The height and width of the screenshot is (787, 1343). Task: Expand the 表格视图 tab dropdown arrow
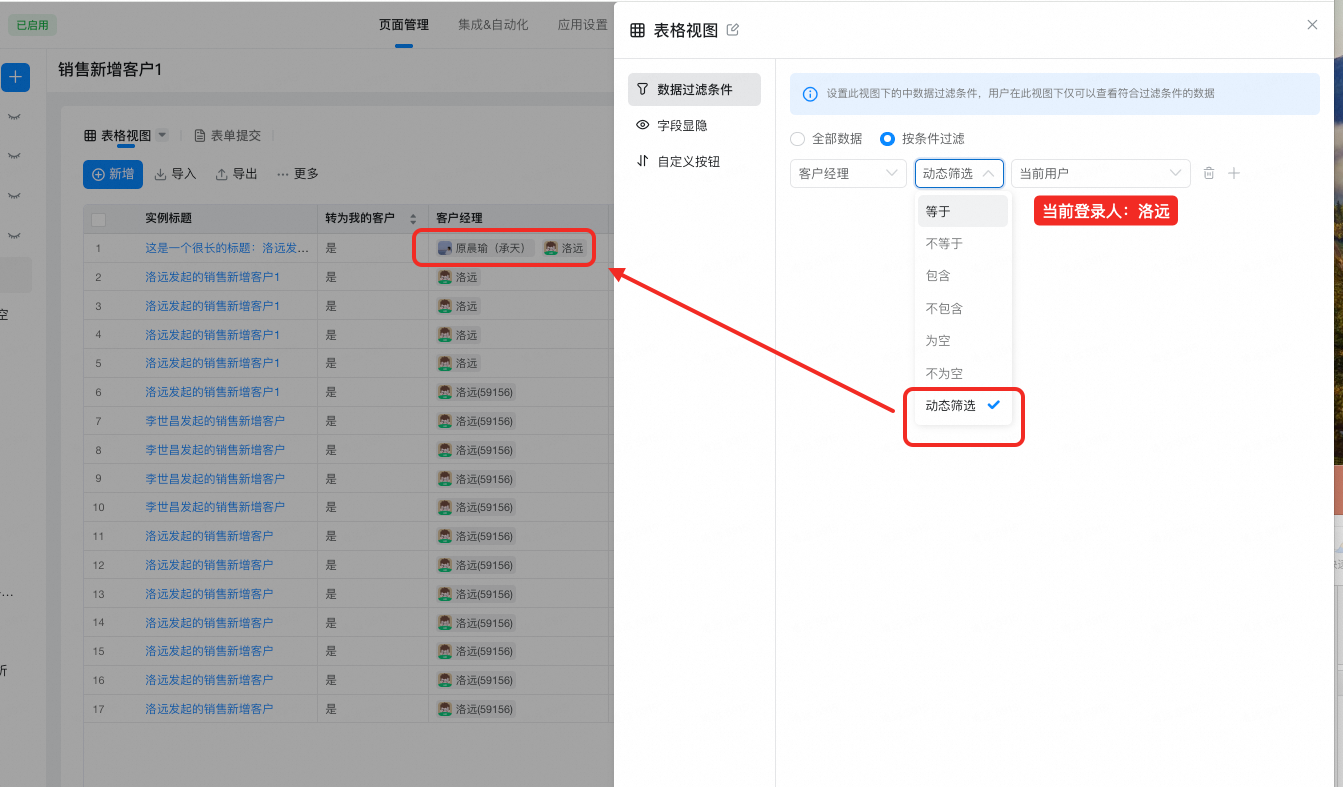[x=162, y=135]
